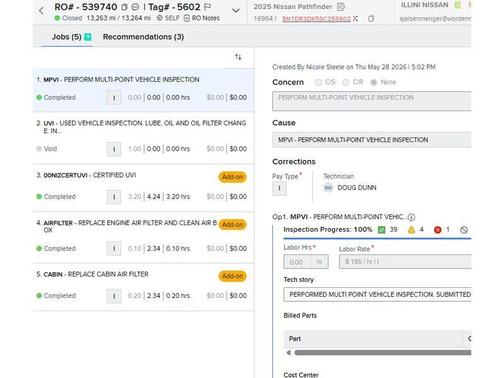Click the Tech story text field
The image size is (504, 378).
pos(377,294)
